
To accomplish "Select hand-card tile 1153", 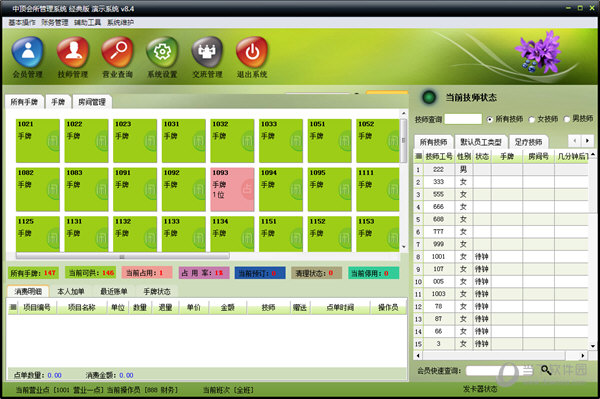I will click(378, 234).
